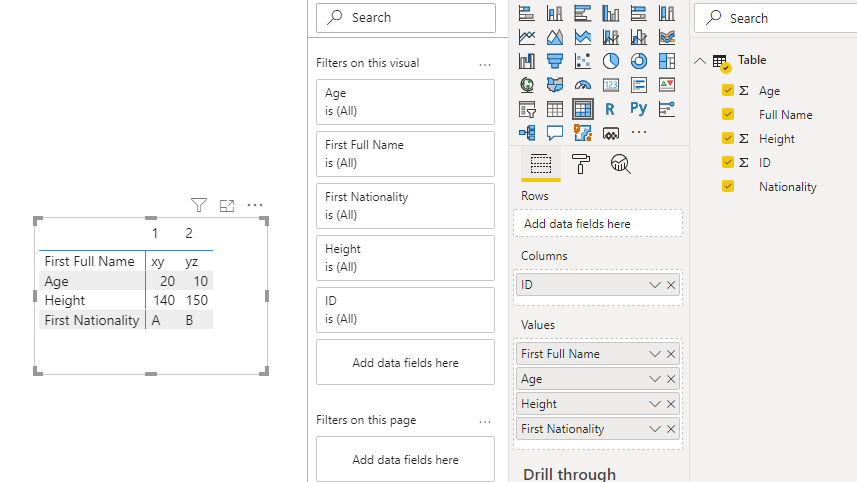Select the Q&A speech bubble visualization
Image resolution: width=857 pixels, height=482 pixels.
click(x=555, y=133)
